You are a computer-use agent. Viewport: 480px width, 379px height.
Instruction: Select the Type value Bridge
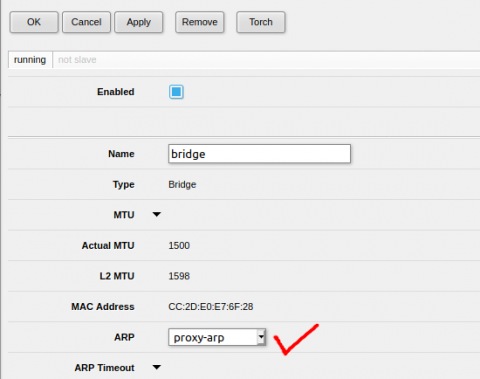pos(182,185)
